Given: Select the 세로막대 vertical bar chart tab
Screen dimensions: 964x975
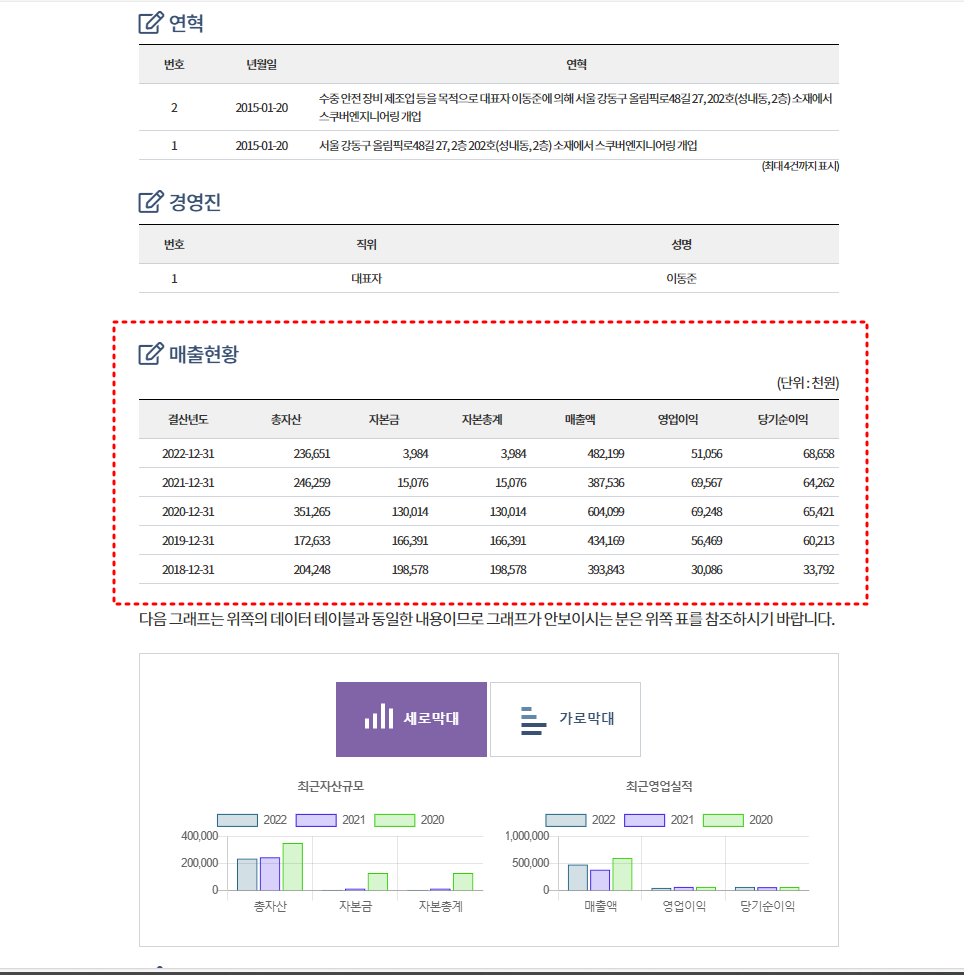Looking at the screenshot, I should [411, 719].
